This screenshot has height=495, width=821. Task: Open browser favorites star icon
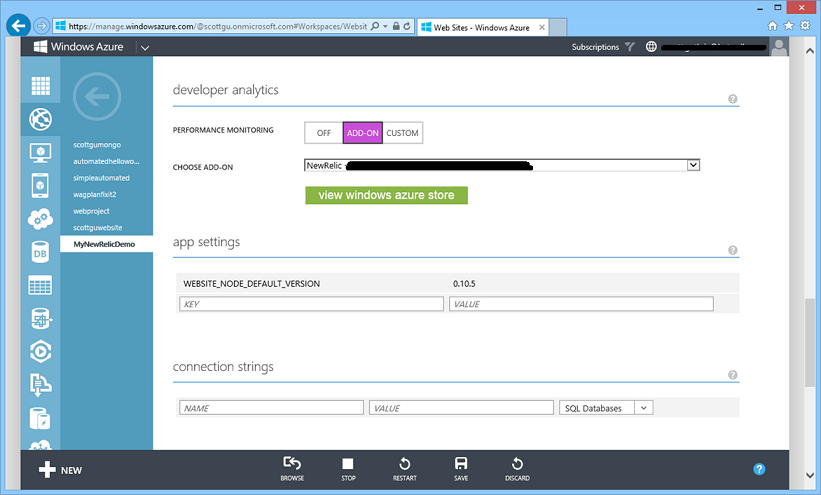point(789,25)
